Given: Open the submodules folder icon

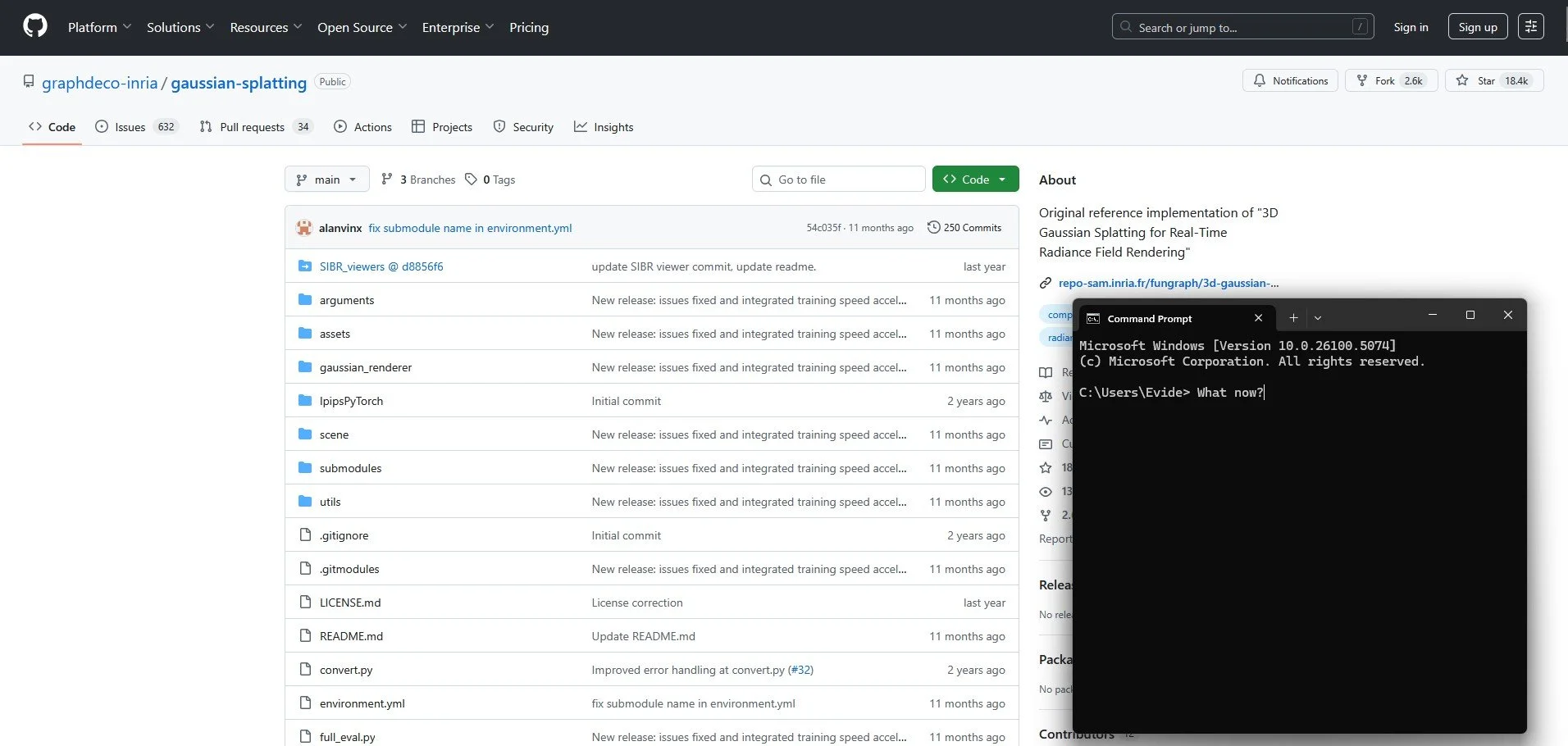Looking at the screenshot, I should click(305, 468).
